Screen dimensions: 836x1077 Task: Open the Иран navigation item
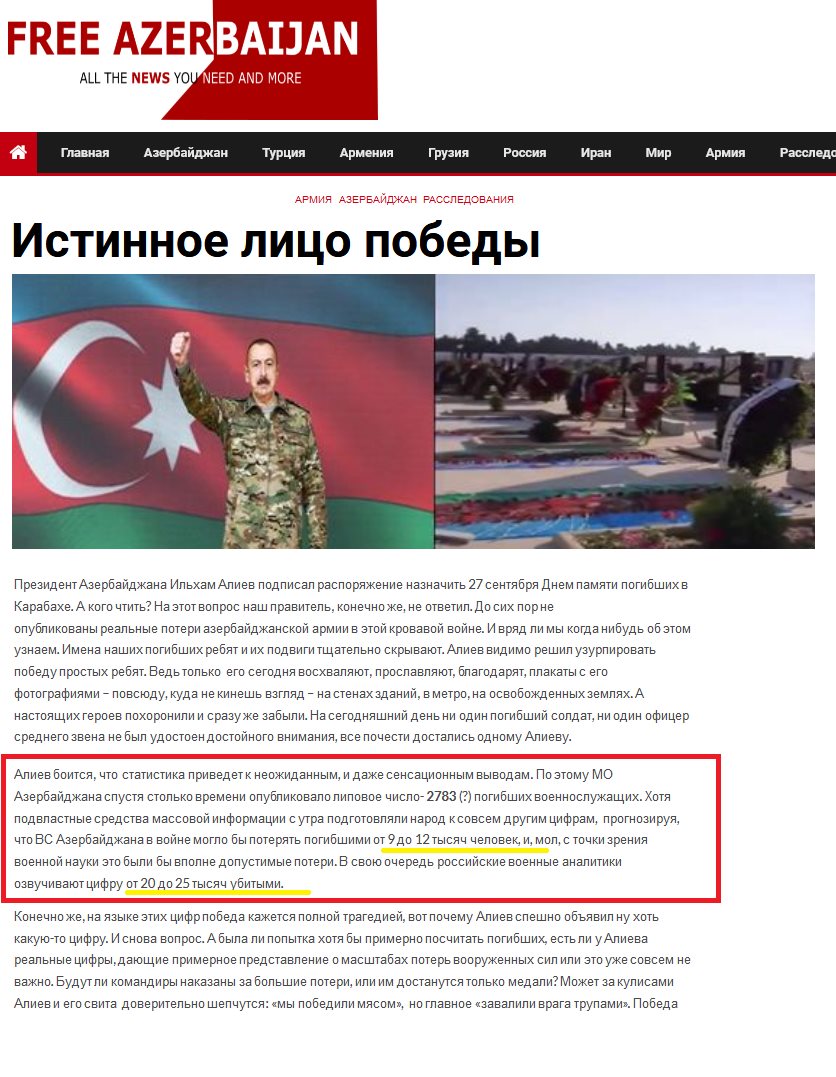tap(596, 153)
